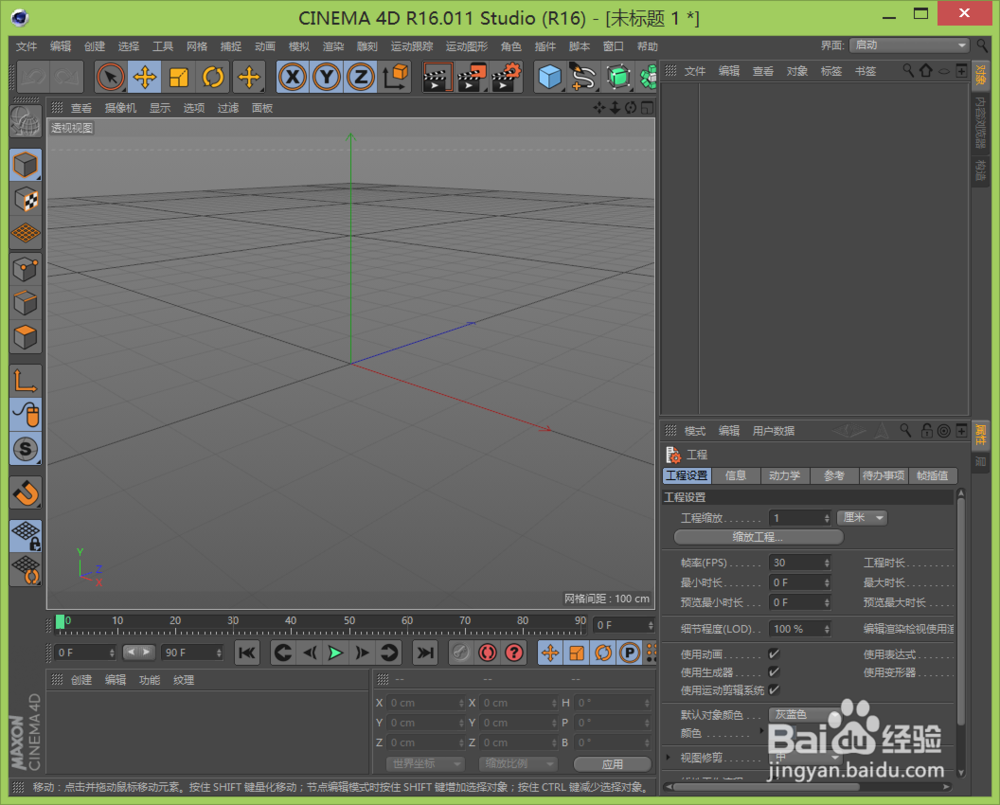1000x805 pixels.
Task: Switch to Texture mode checkered cube icon
Action: point(26,200)
